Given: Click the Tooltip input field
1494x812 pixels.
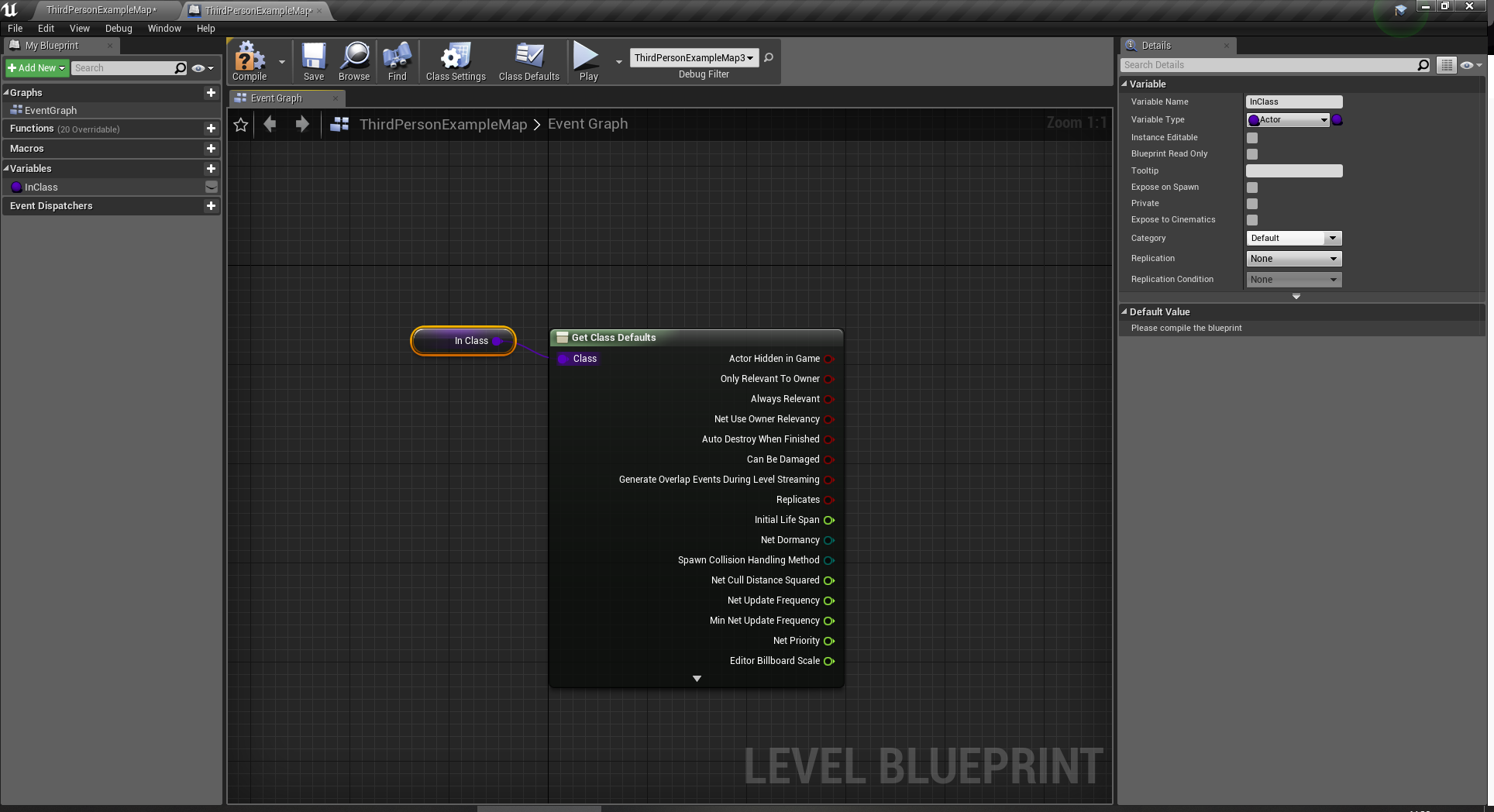Looking at the screenshot, I should (x=1294, y=170).
